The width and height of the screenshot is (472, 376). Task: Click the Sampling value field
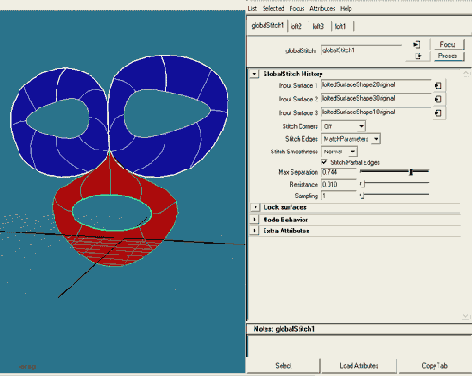point(339,196)
